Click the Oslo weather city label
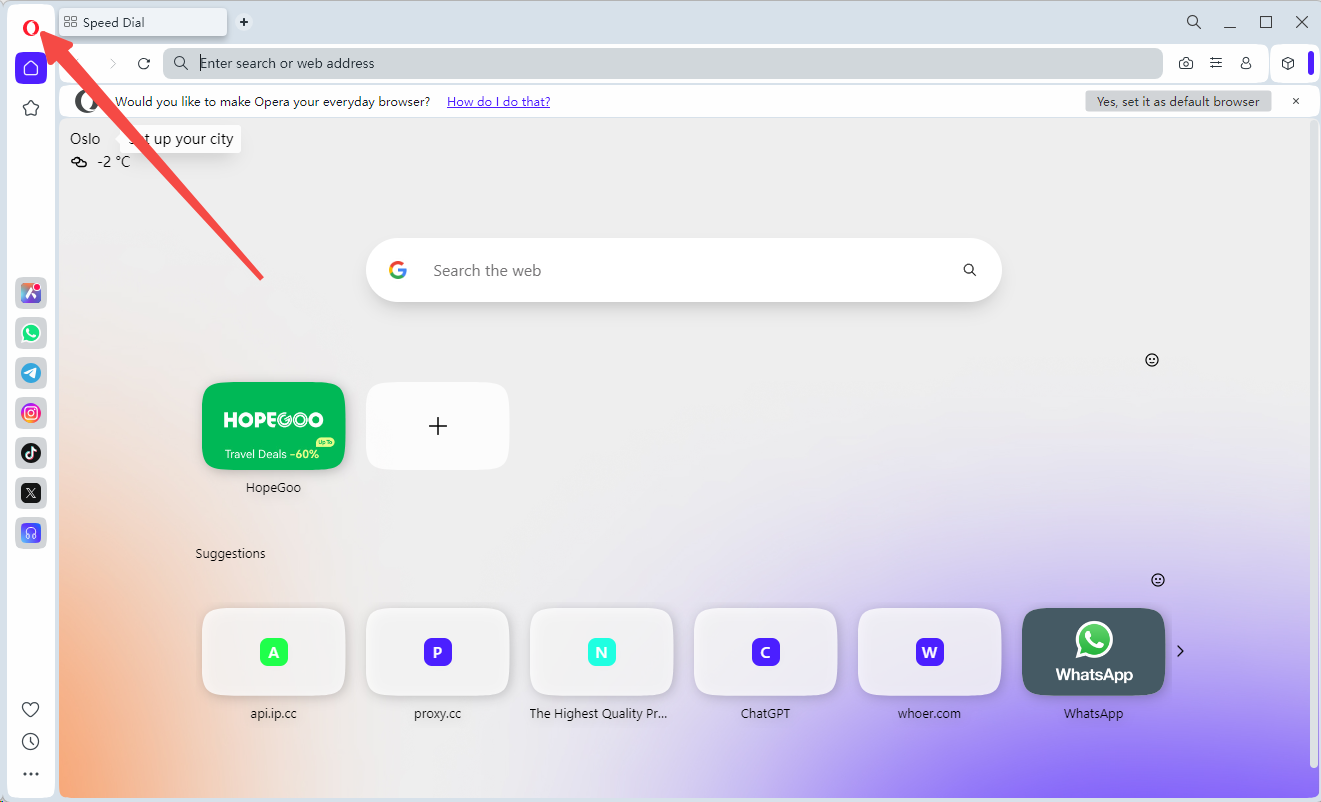Screen dimensions: 1321x802 85,139
